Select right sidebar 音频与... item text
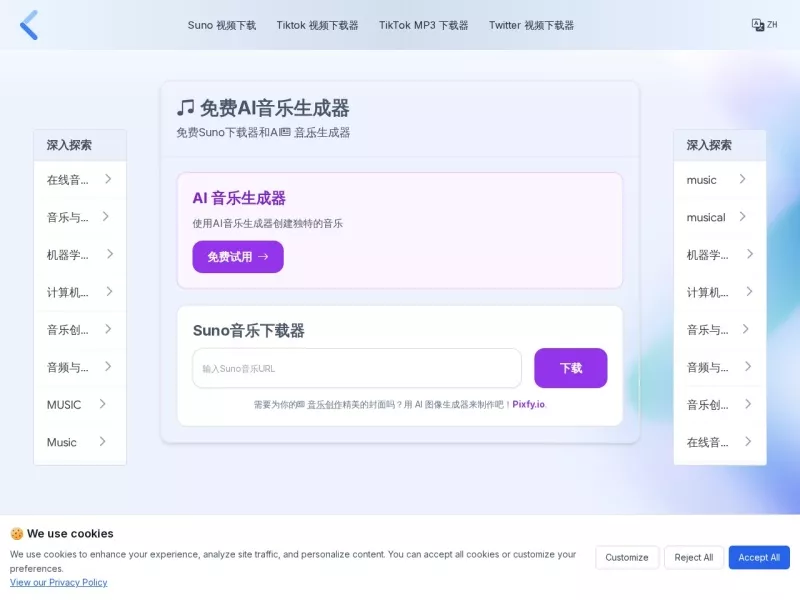This screenshot has height=600, width=800. [x=707, y=367]
